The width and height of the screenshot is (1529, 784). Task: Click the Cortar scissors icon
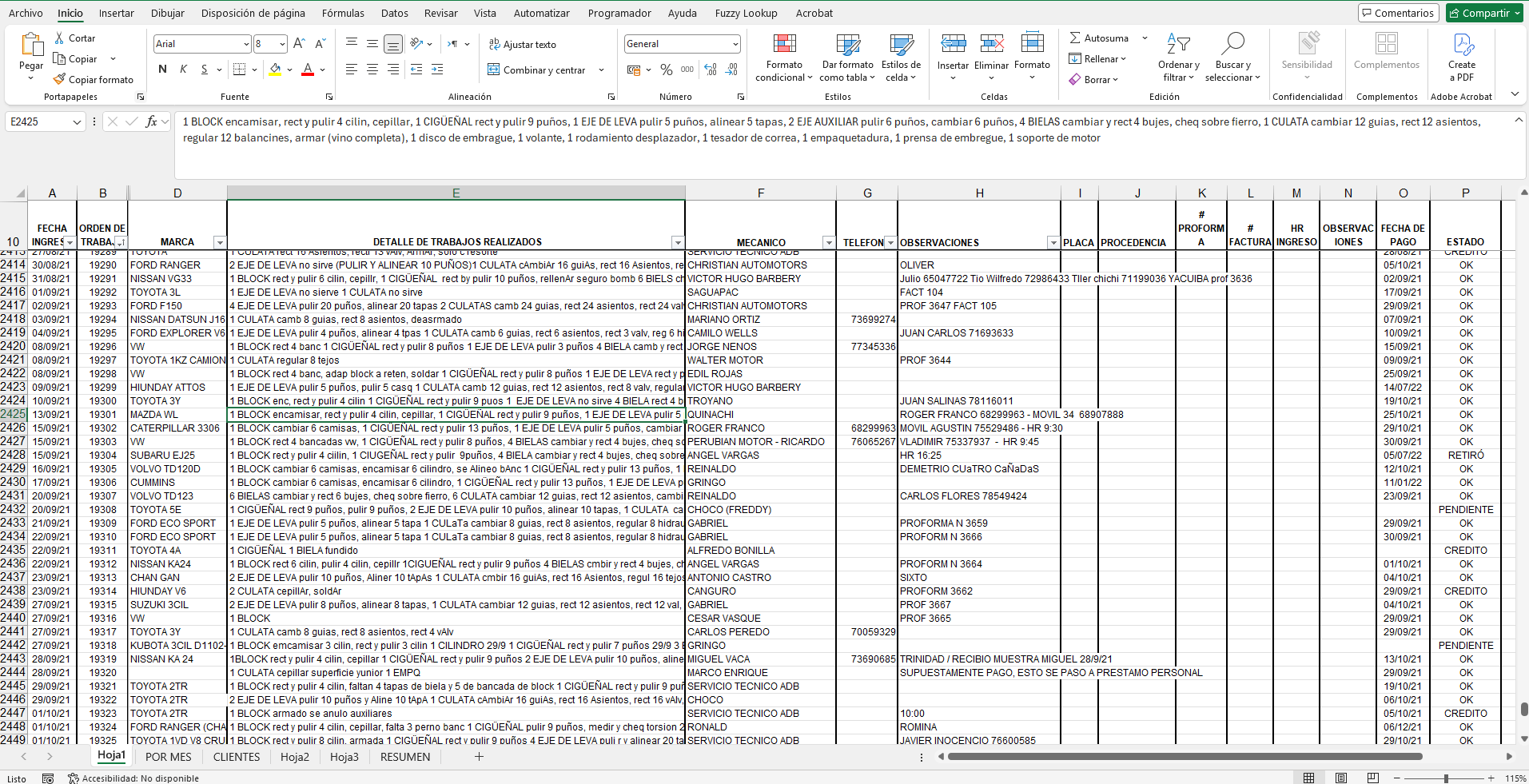[x=59, y=38]
